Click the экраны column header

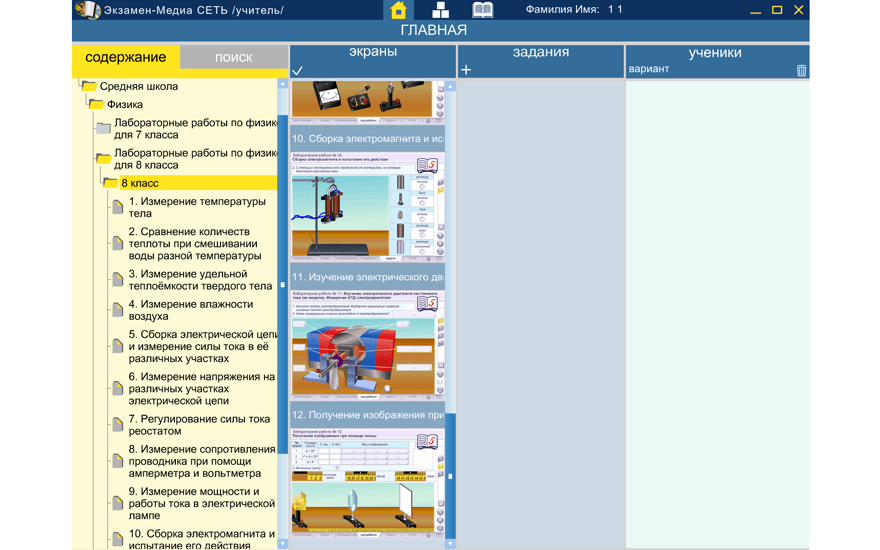[373, 52]
